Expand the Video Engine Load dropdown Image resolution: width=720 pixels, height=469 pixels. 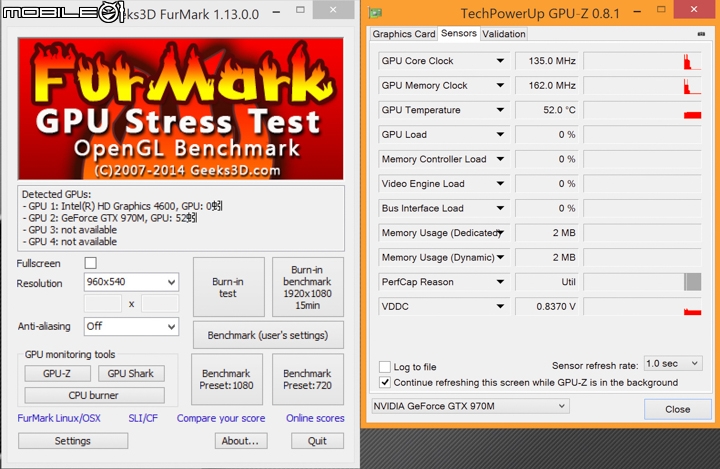point(501,184)
